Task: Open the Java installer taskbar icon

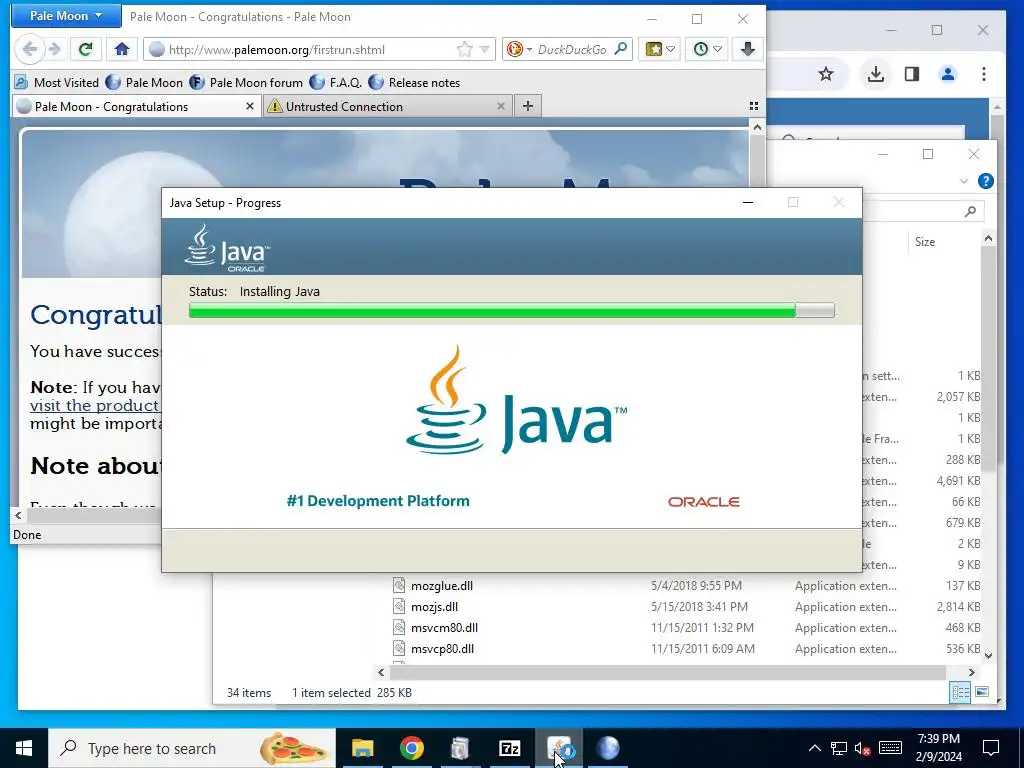Action: tap(559, 748)
